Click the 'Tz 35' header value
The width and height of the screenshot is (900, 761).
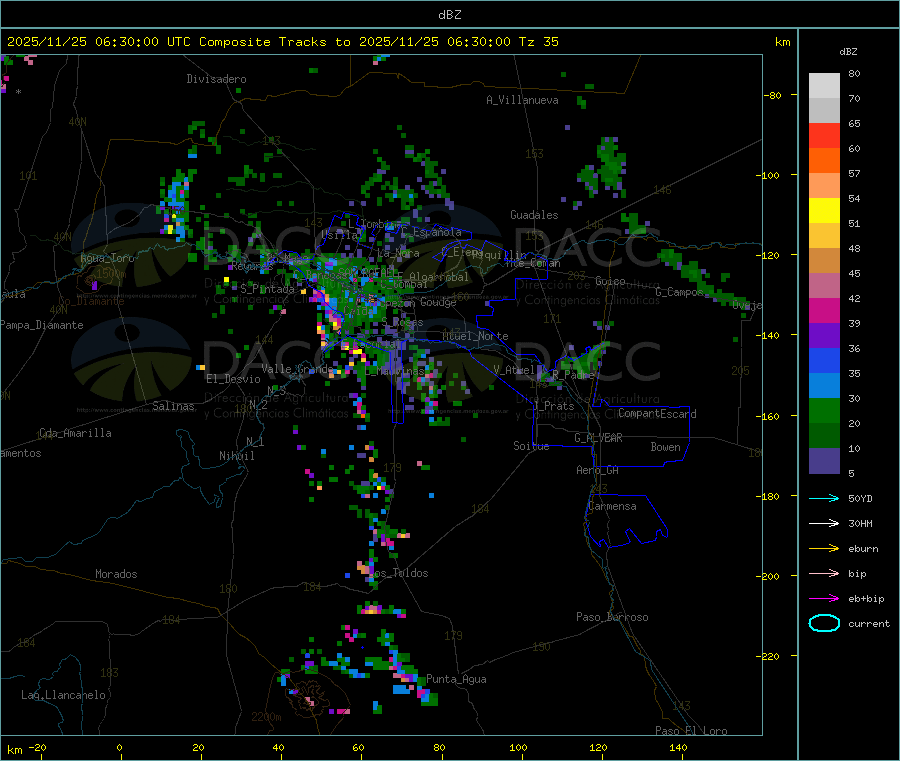(538, 42)
